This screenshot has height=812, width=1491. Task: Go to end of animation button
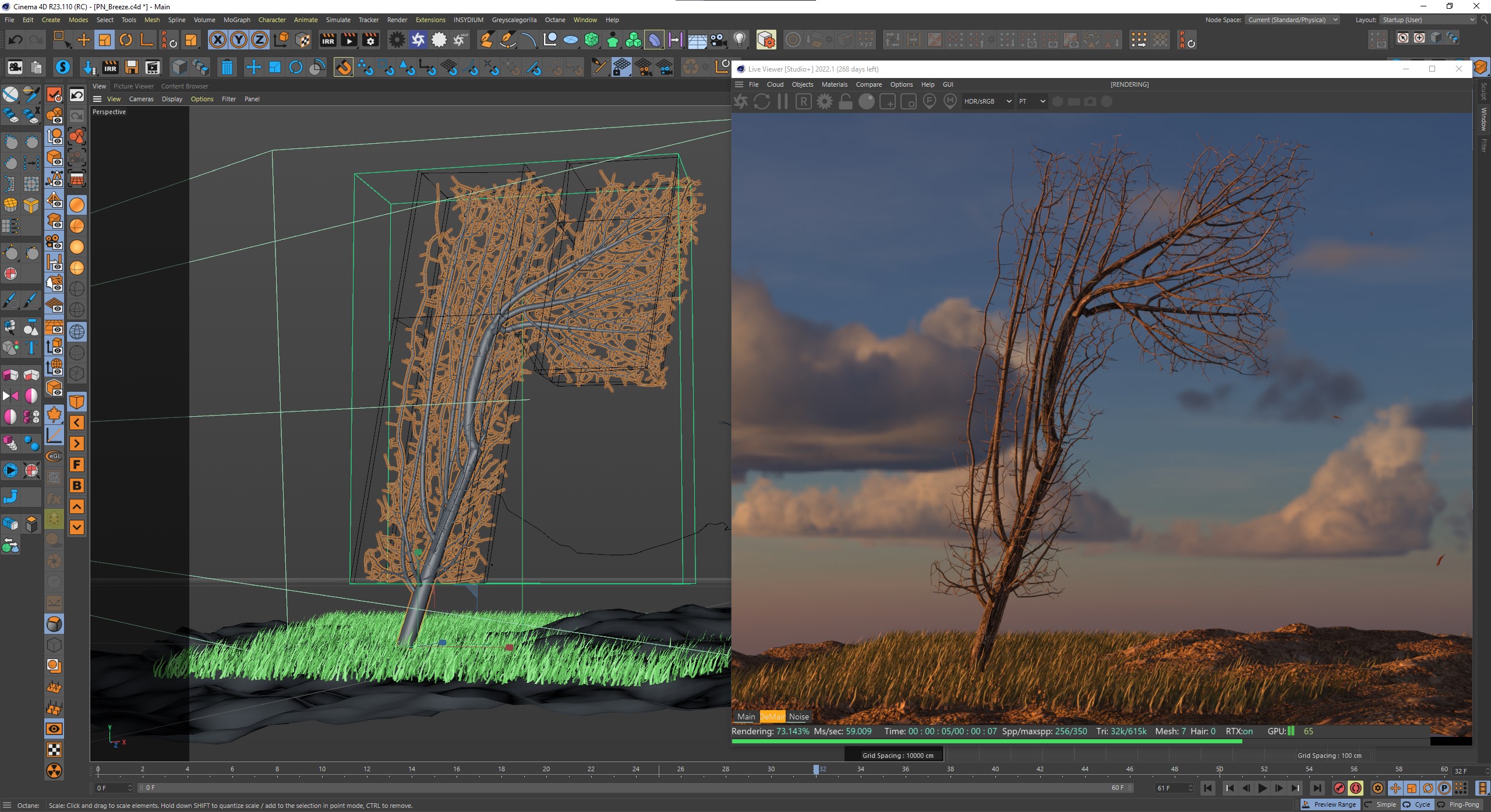[x=1317, y=788]
